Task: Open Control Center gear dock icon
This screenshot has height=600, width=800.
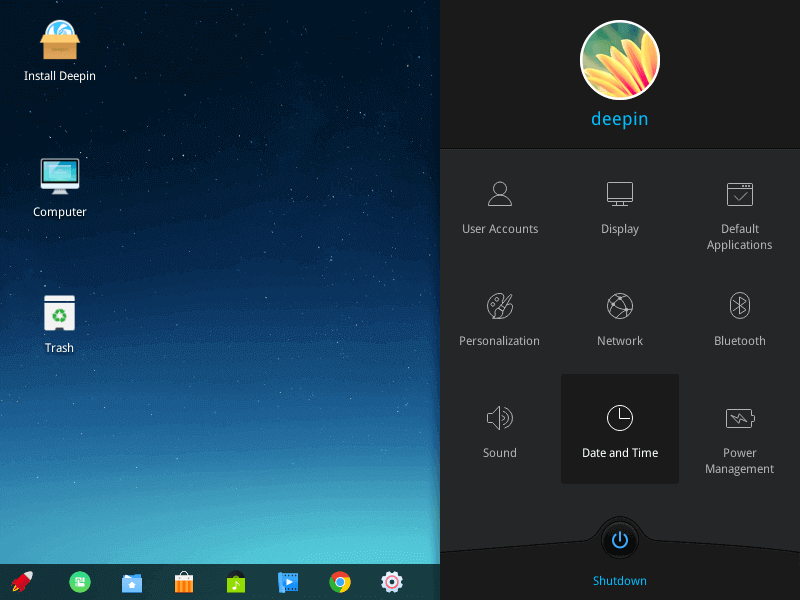Action: 392,582
